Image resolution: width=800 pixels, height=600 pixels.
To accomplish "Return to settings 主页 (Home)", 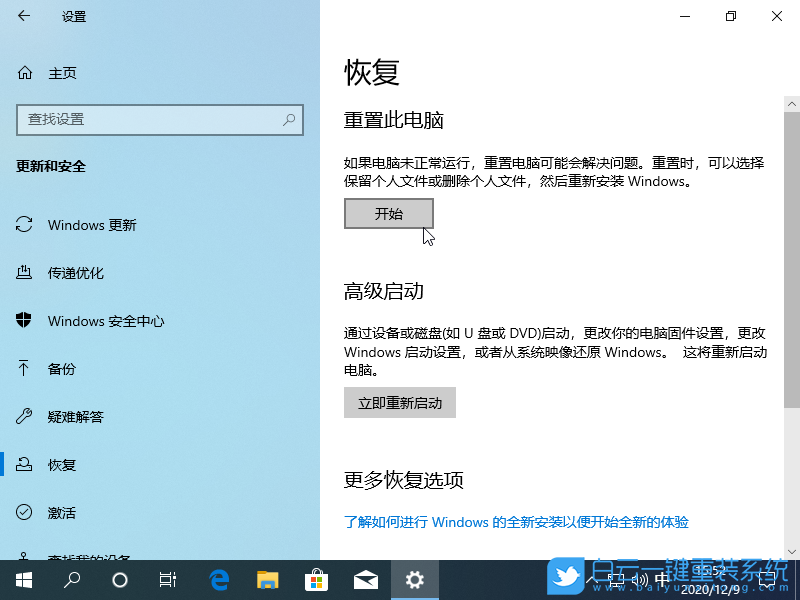I will coord(58,72).
